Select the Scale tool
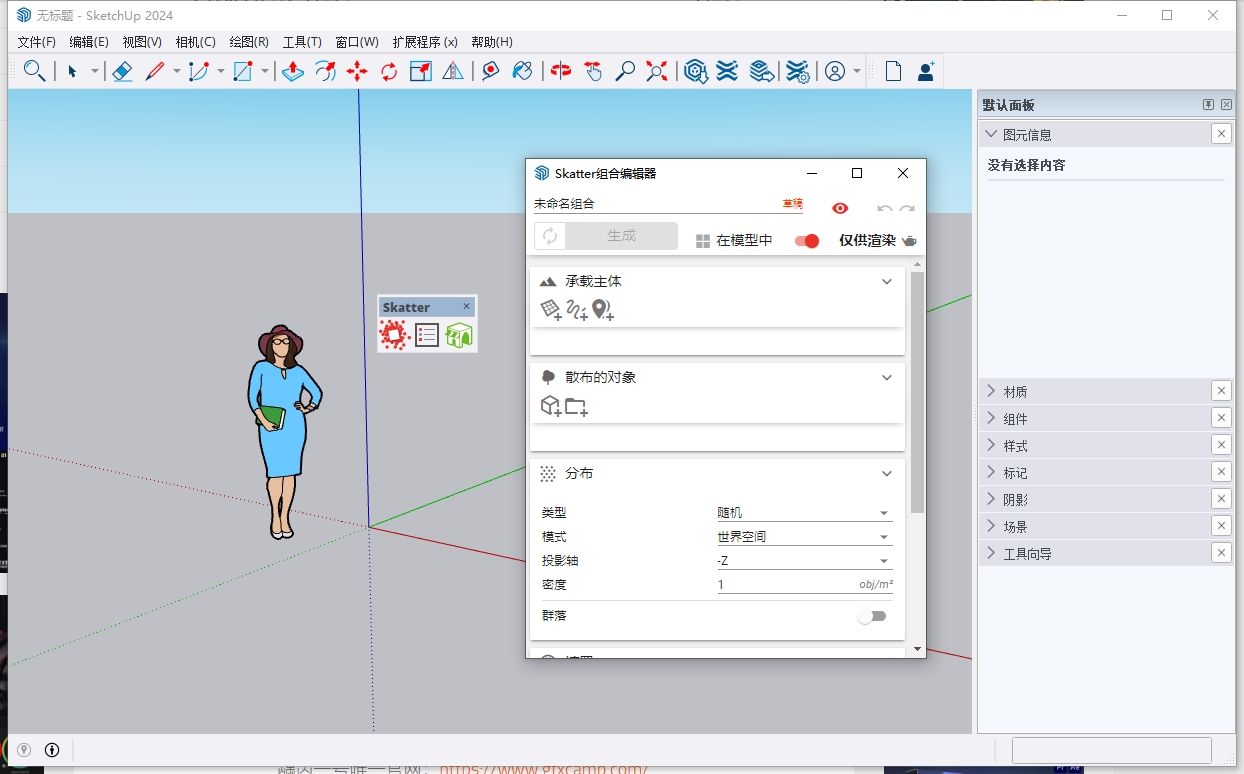Viewport: 1244px width, 774px height. (x=421, y=71)
